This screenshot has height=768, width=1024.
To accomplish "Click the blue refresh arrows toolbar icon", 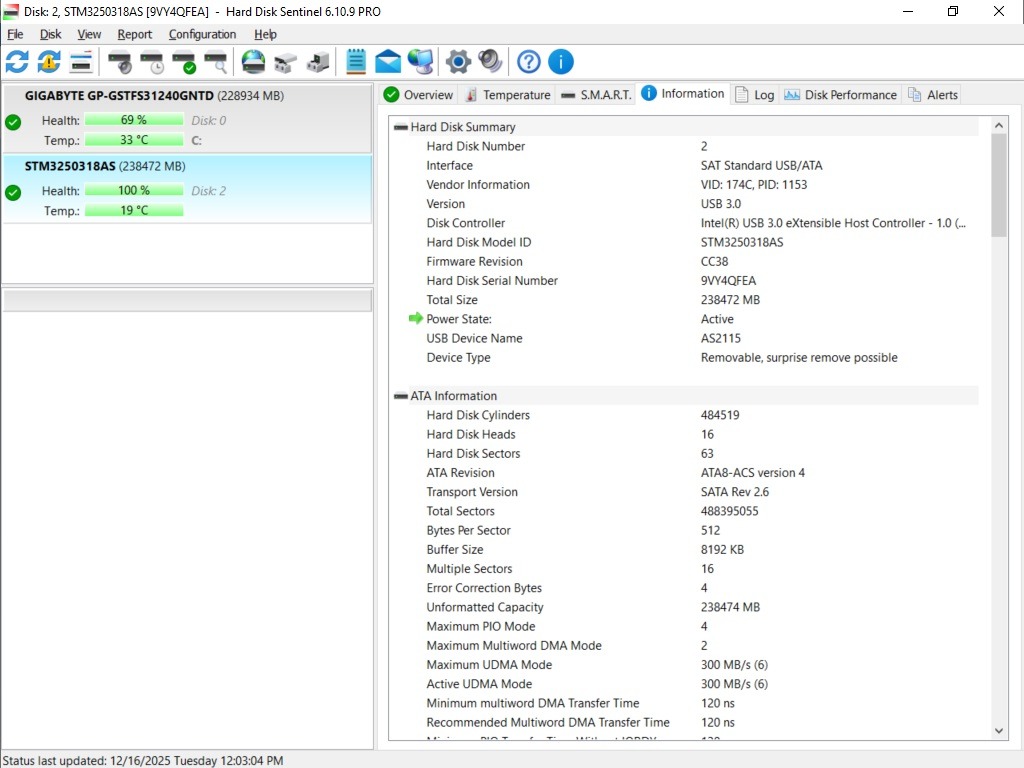I will [17, 62].
